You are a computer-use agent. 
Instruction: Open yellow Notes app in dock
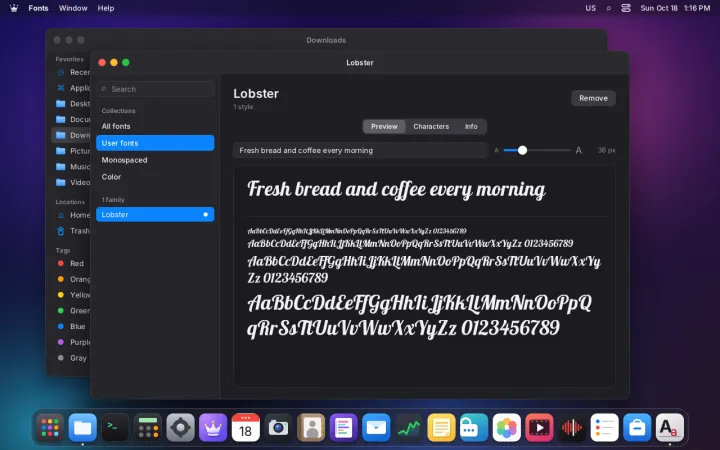441,428
